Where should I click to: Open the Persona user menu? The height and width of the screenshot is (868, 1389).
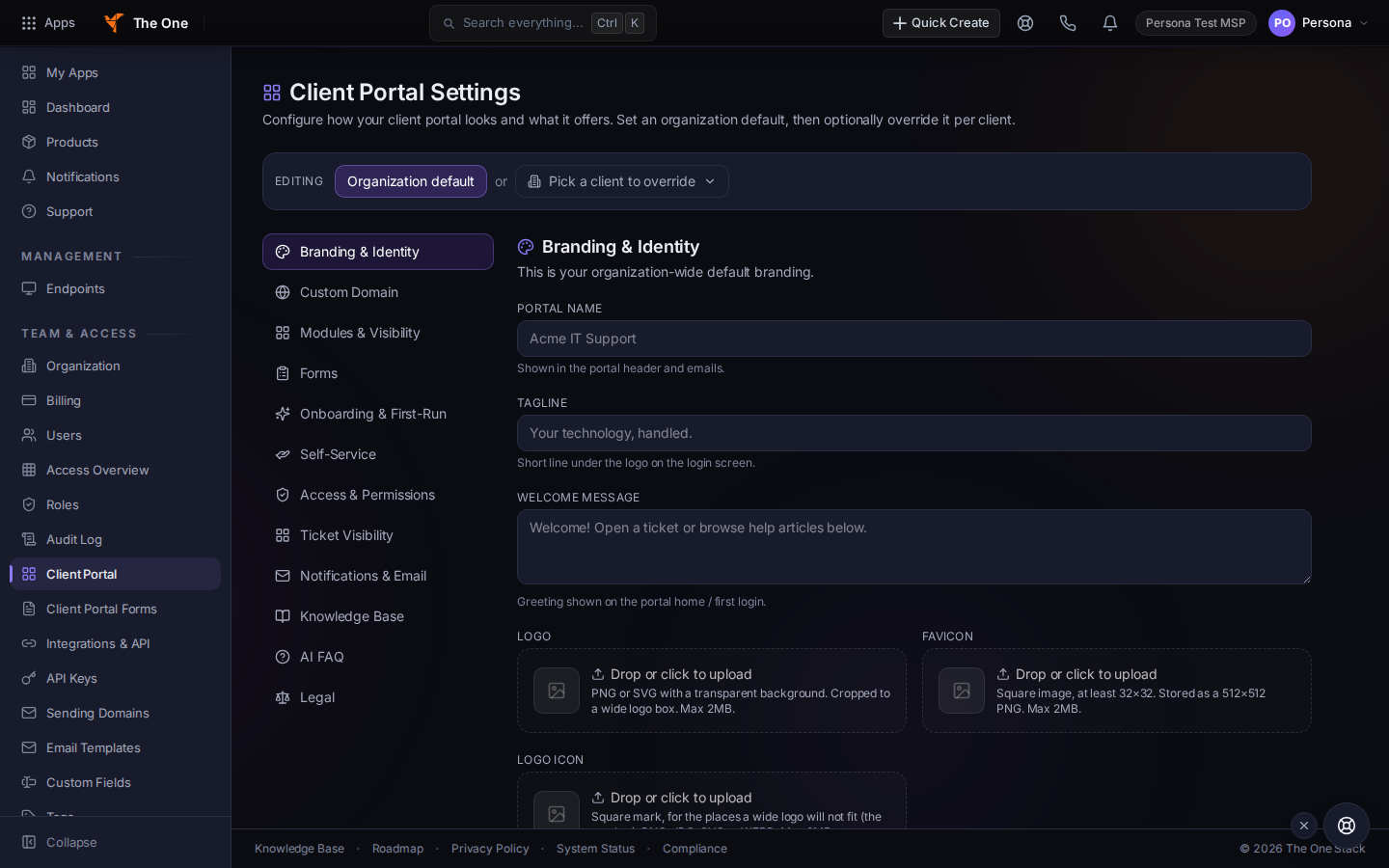coord(1319,23)
